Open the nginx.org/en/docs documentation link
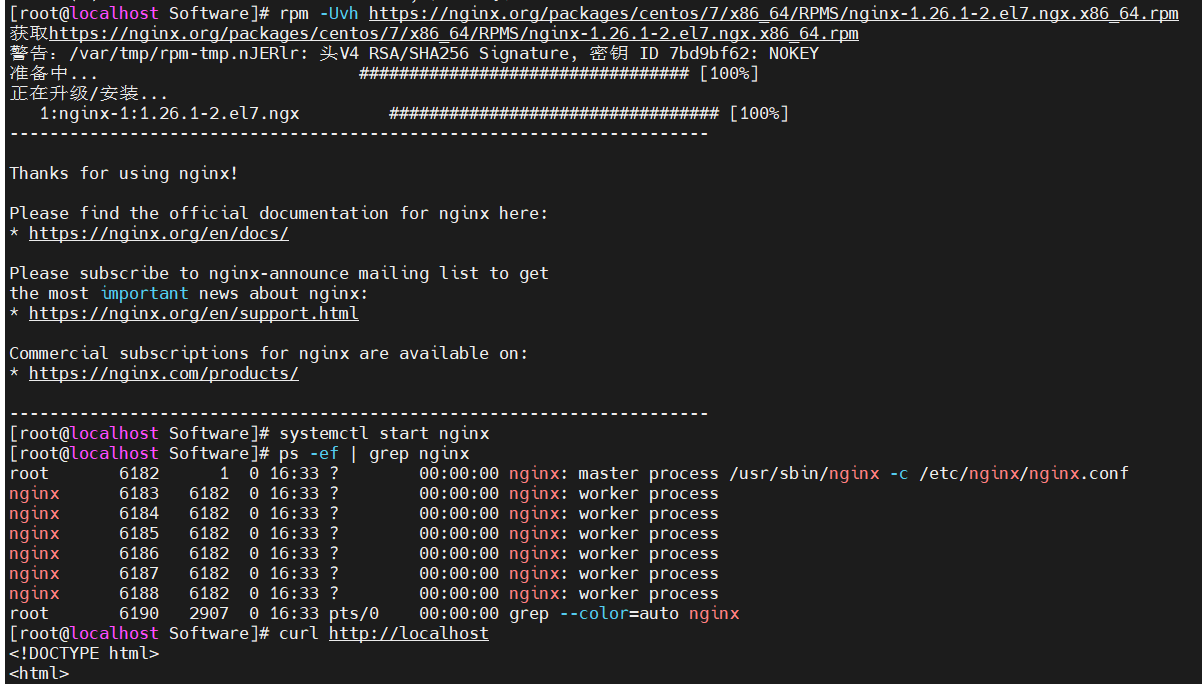 (x=158, y=234)
